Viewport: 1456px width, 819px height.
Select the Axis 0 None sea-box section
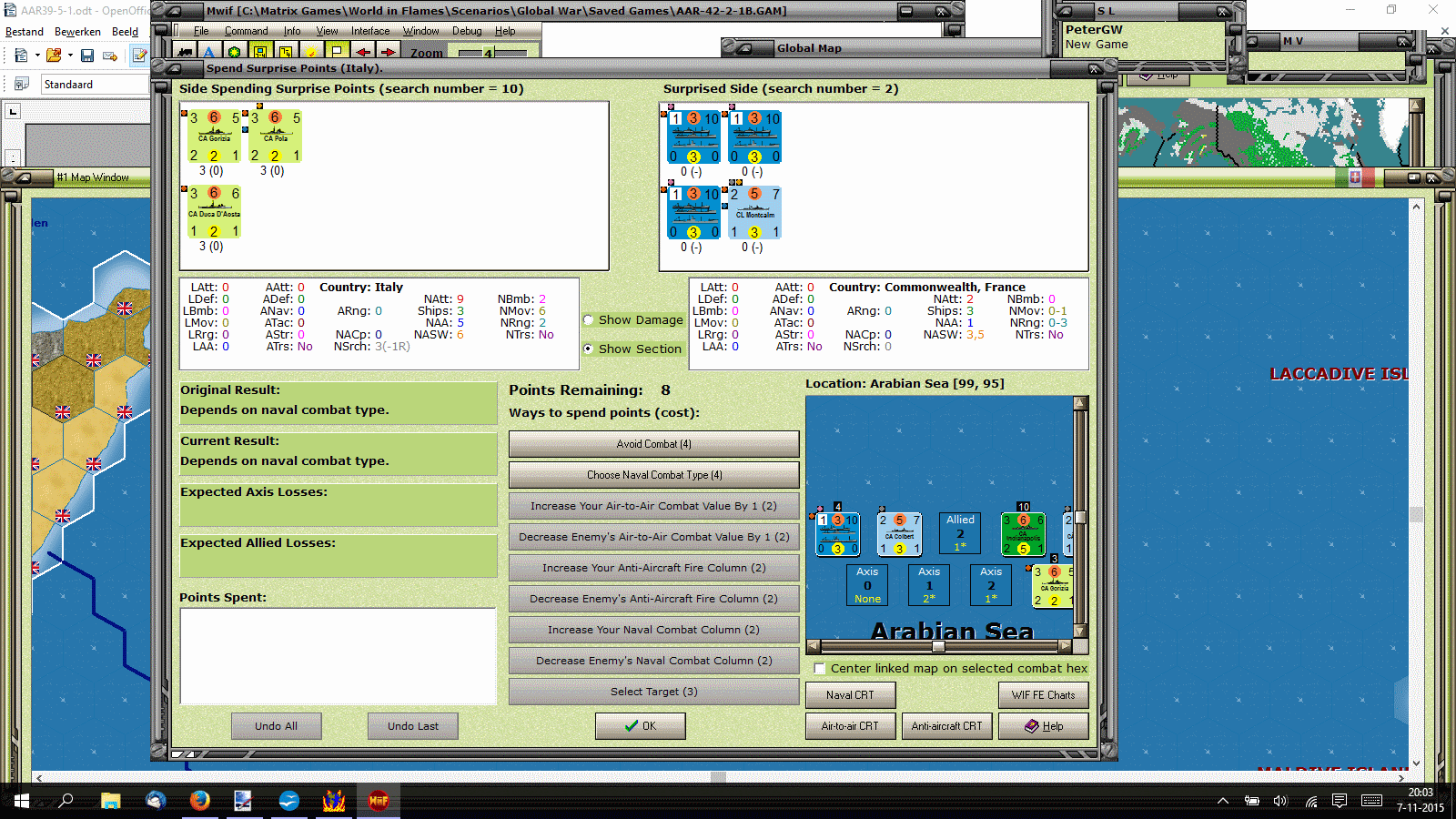pos(867,585)
